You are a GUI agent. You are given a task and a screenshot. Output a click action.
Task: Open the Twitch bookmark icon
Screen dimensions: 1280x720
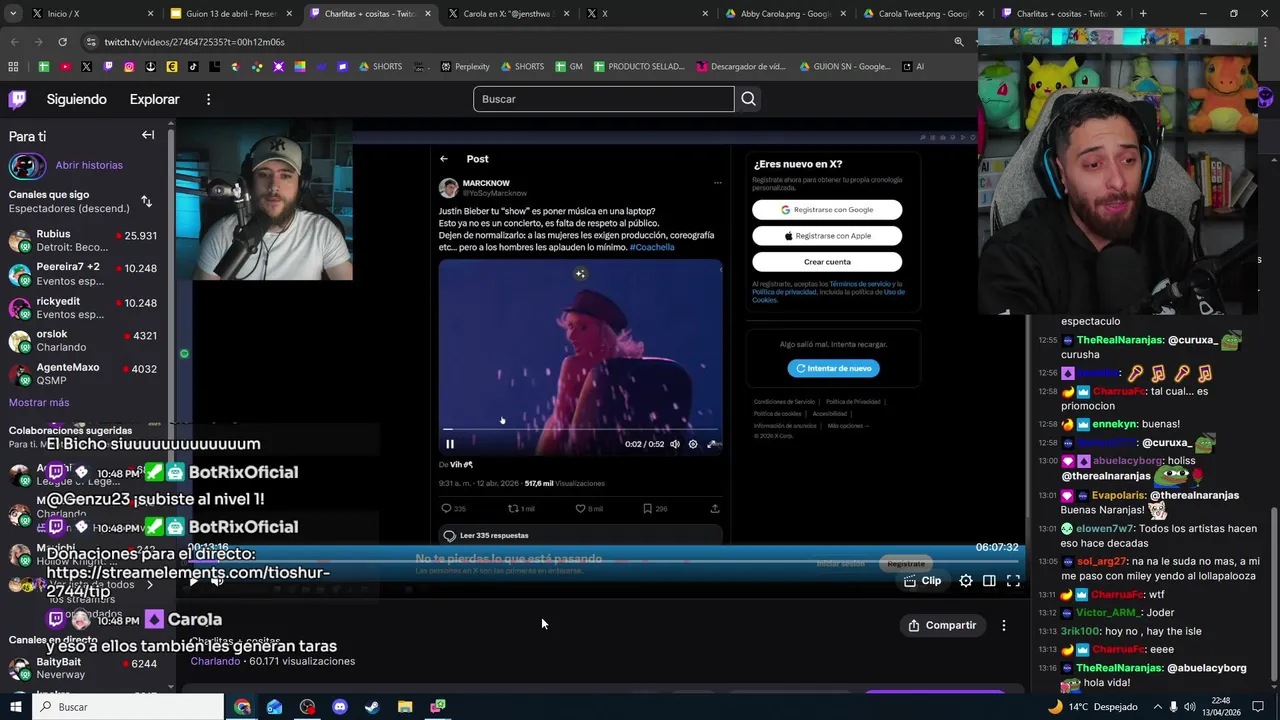(x=108, y=67)
